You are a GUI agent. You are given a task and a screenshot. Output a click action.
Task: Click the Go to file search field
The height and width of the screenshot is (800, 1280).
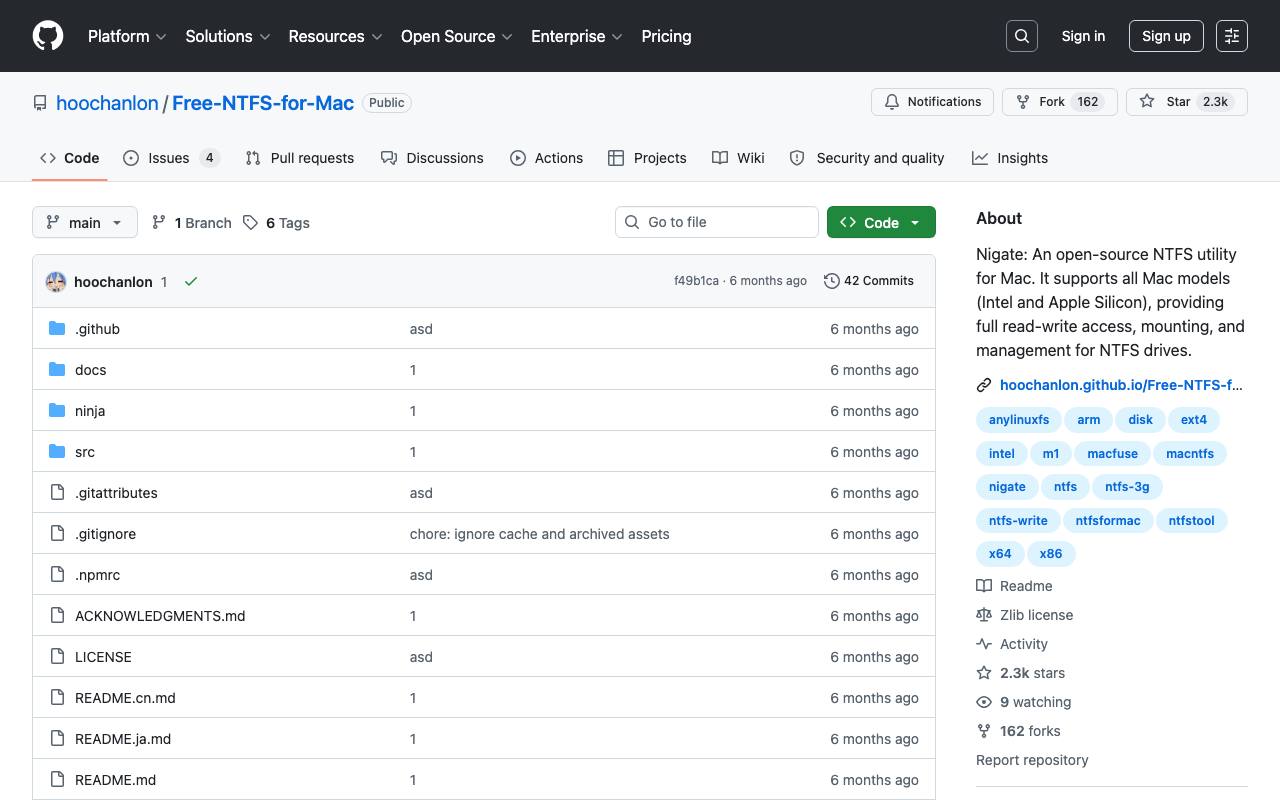(x=717, y=222)
